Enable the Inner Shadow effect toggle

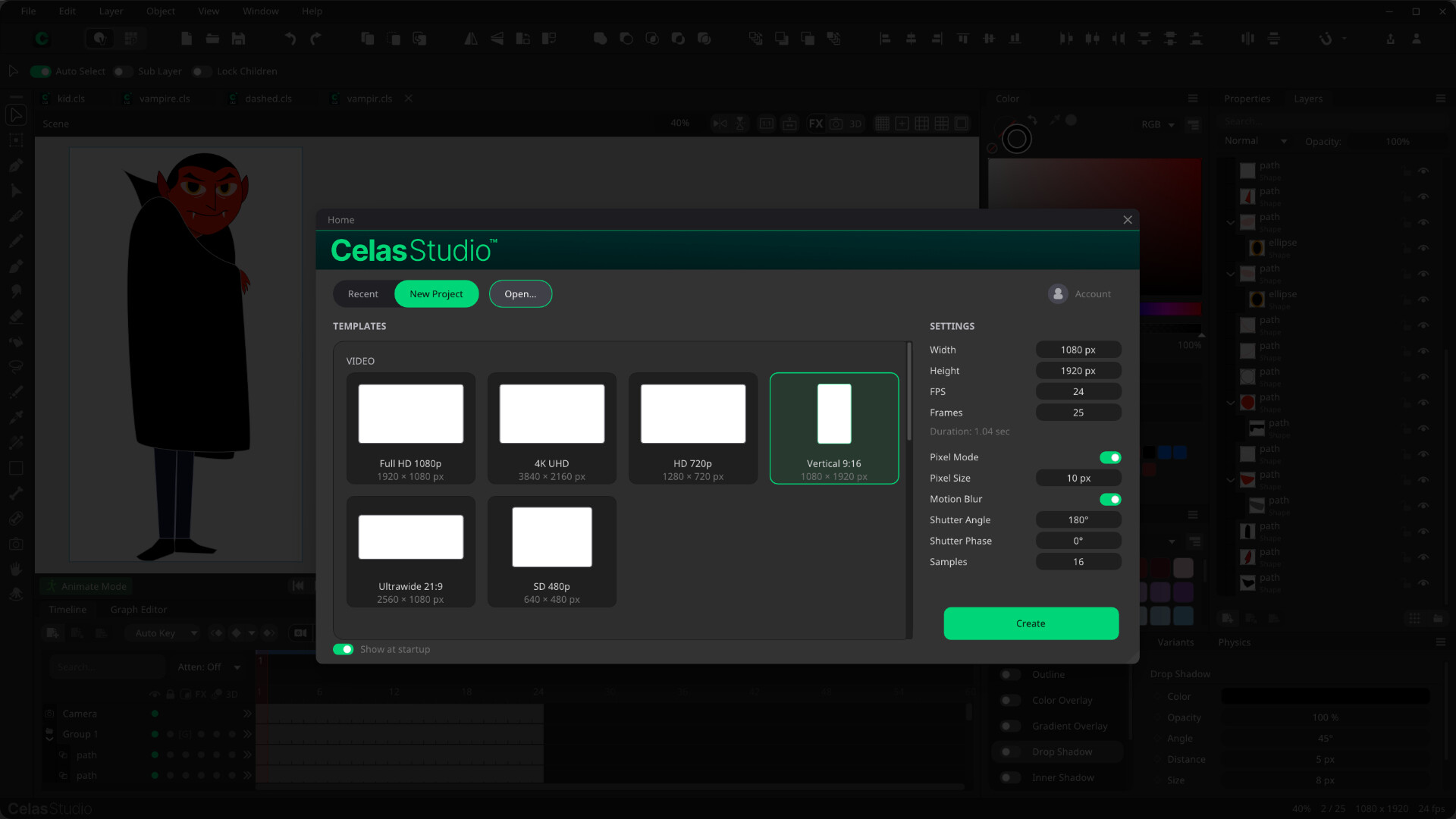1009,778
